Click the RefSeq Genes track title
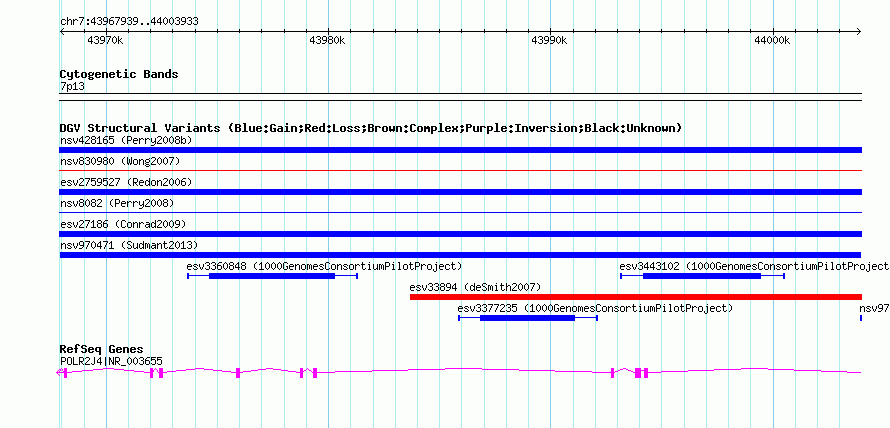This screenshot has height=428, width=890. [x=102, y=349]
